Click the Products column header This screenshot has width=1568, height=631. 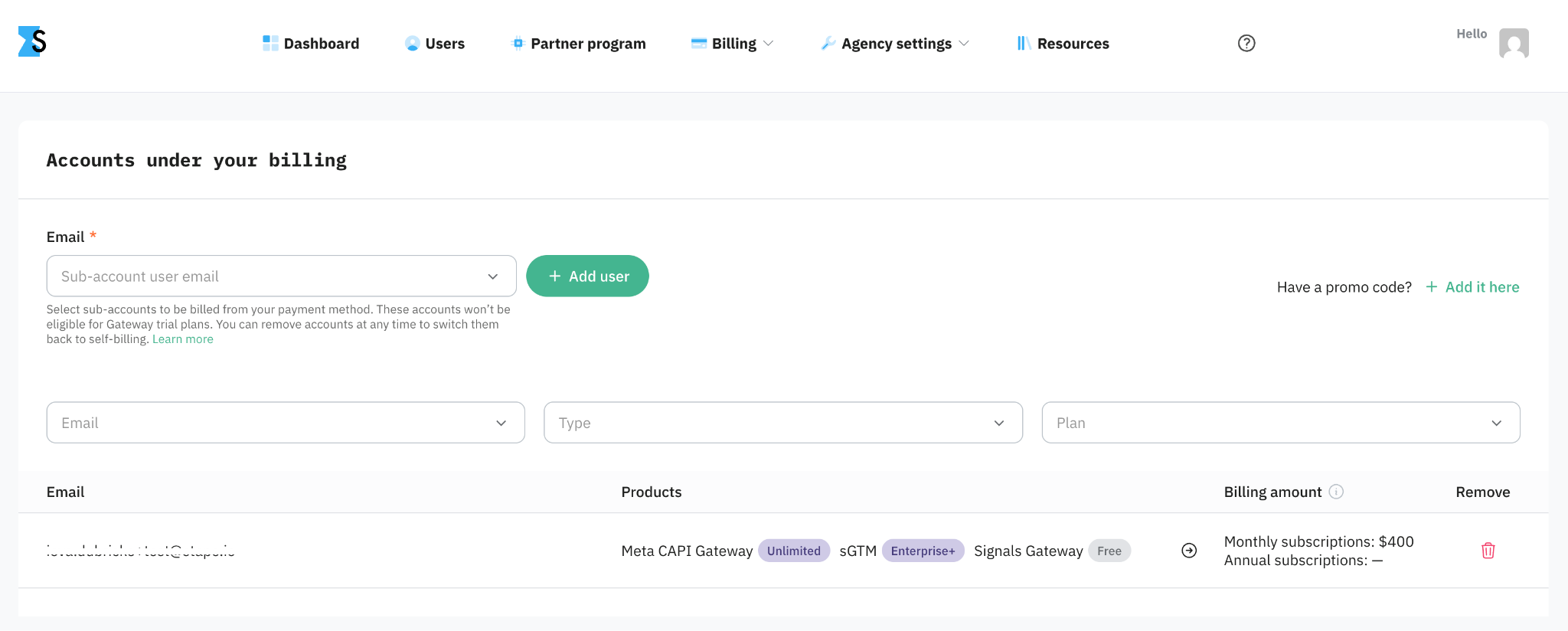click(652, 492)
